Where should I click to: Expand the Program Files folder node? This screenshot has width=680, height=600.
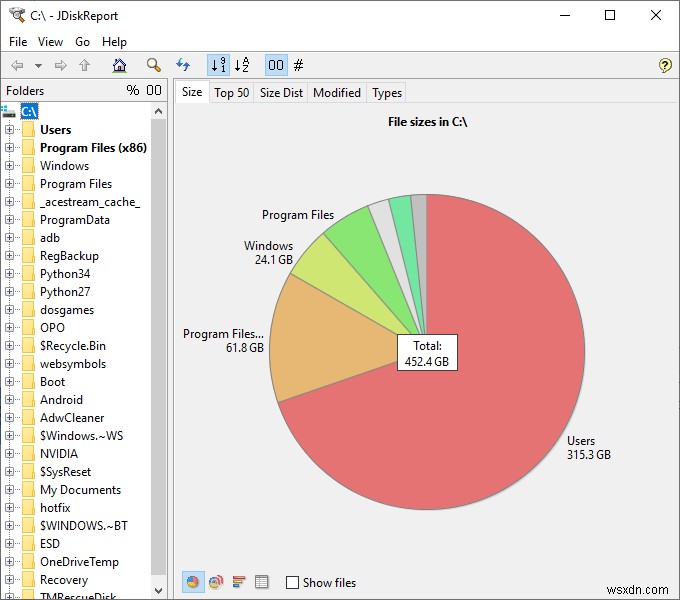10,184
